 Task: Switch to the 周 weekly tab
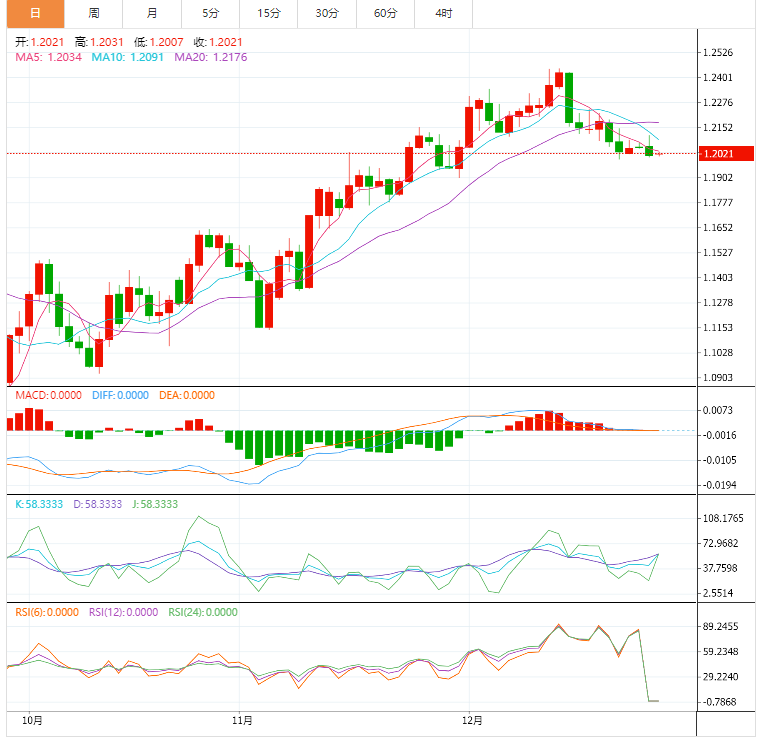94,14
